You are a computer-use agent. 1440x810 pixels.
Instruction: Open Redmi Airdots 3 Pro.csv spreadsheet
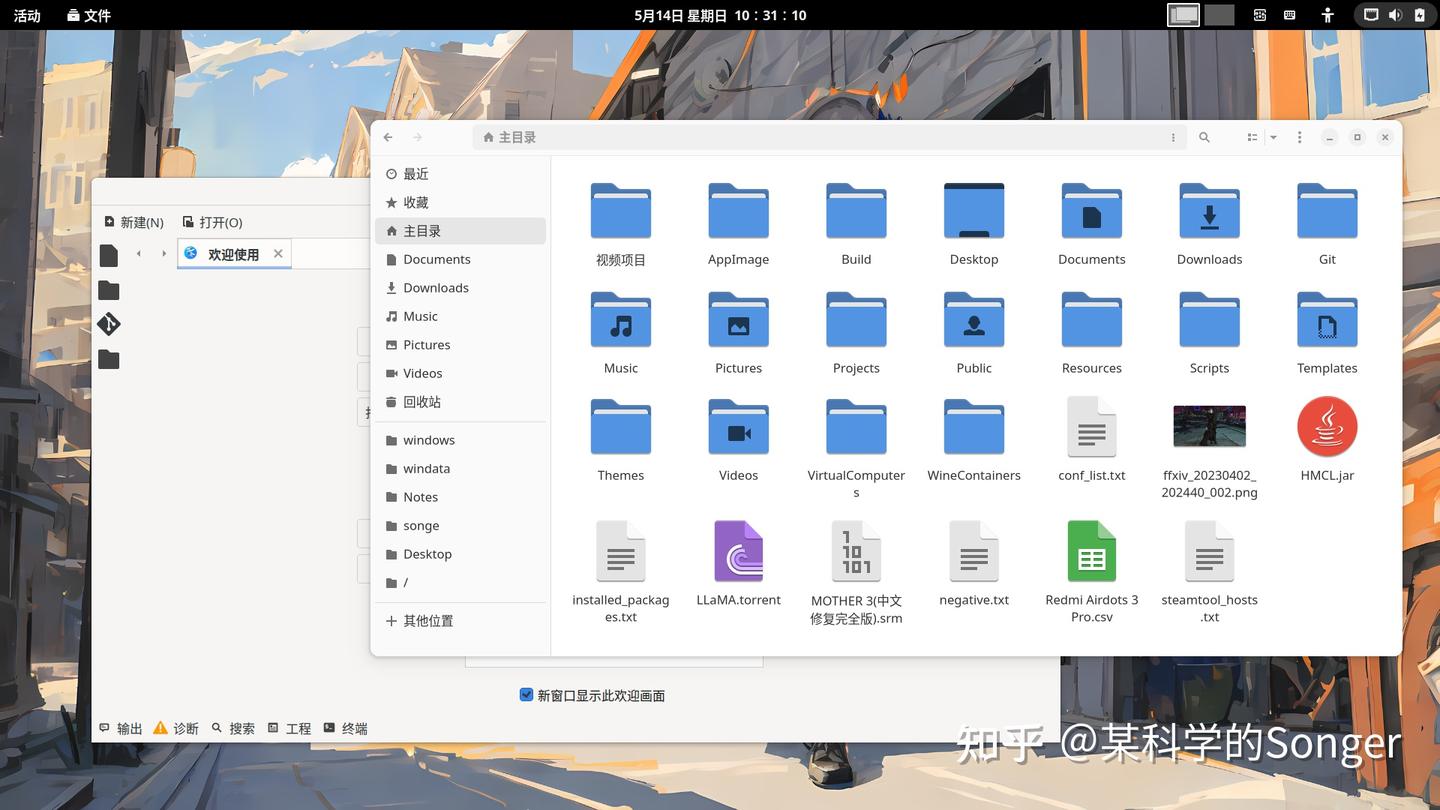1091,551
